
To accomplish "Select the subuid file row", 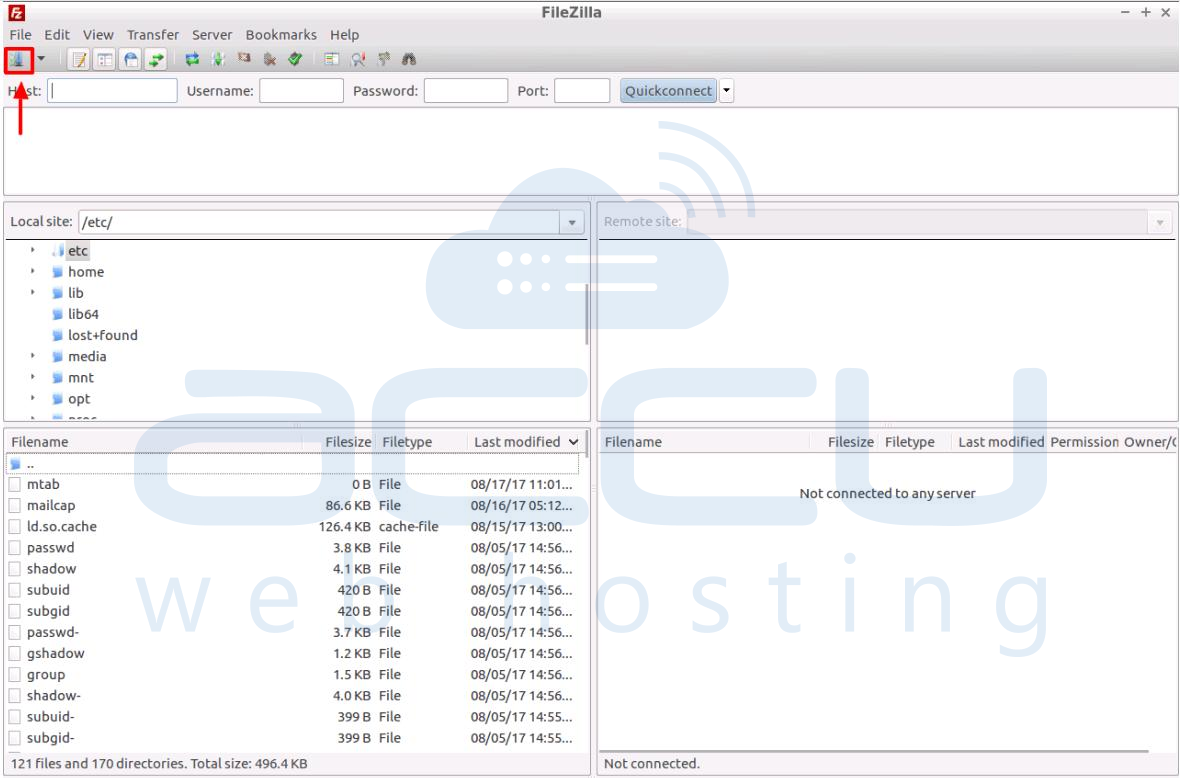I will click(x=293, y=590).
